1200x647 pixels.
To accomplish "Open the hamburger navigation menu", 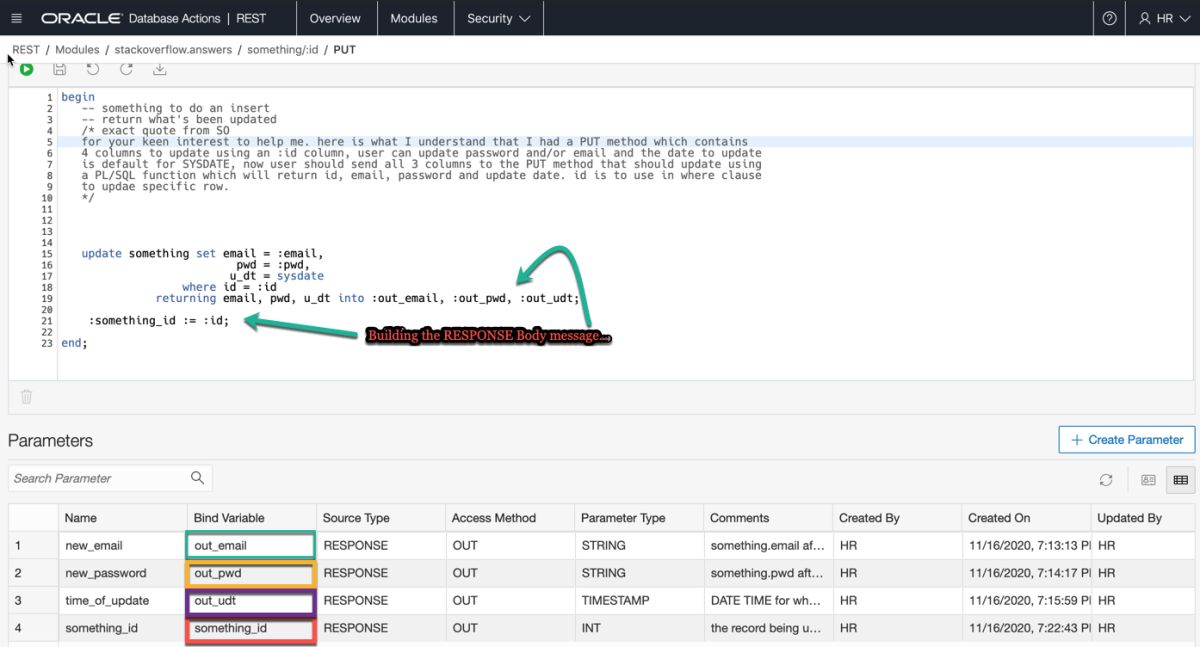I will (x=16, y=18).
